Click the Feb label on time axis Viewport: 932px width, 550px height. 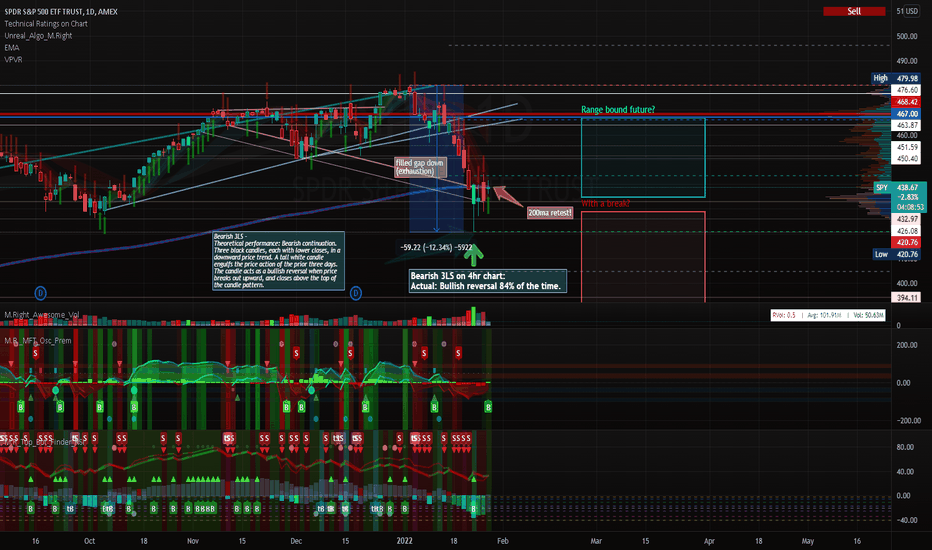[502, 541]
